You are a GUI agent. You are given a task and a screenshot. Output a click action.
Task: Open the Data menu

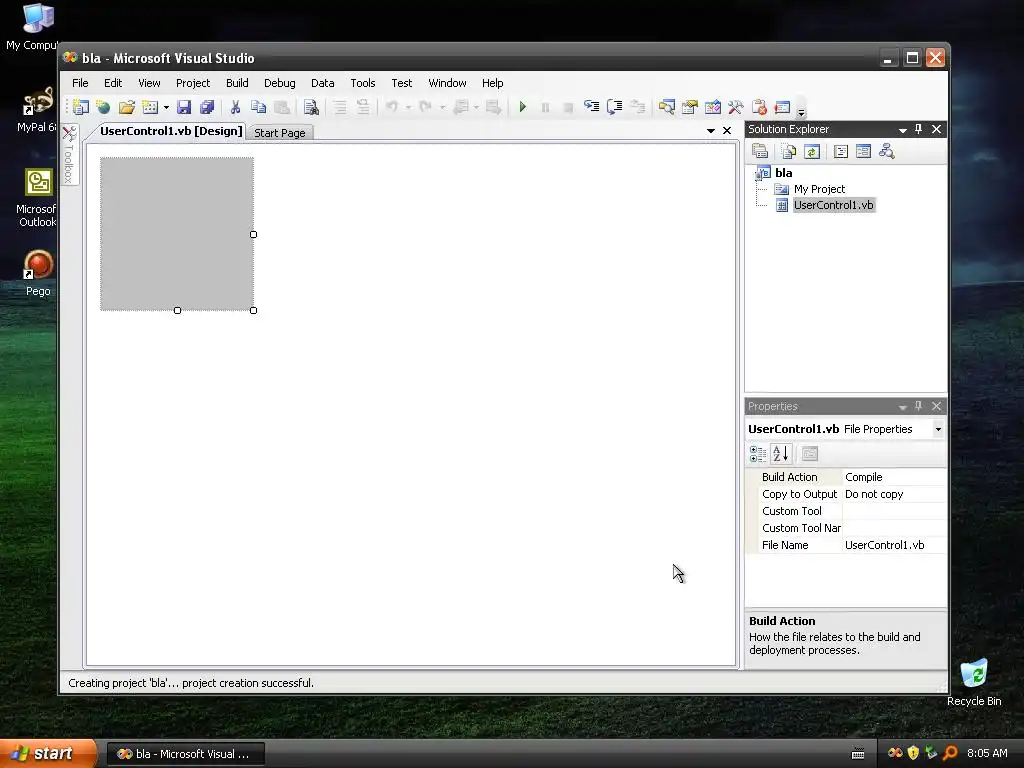323,83
